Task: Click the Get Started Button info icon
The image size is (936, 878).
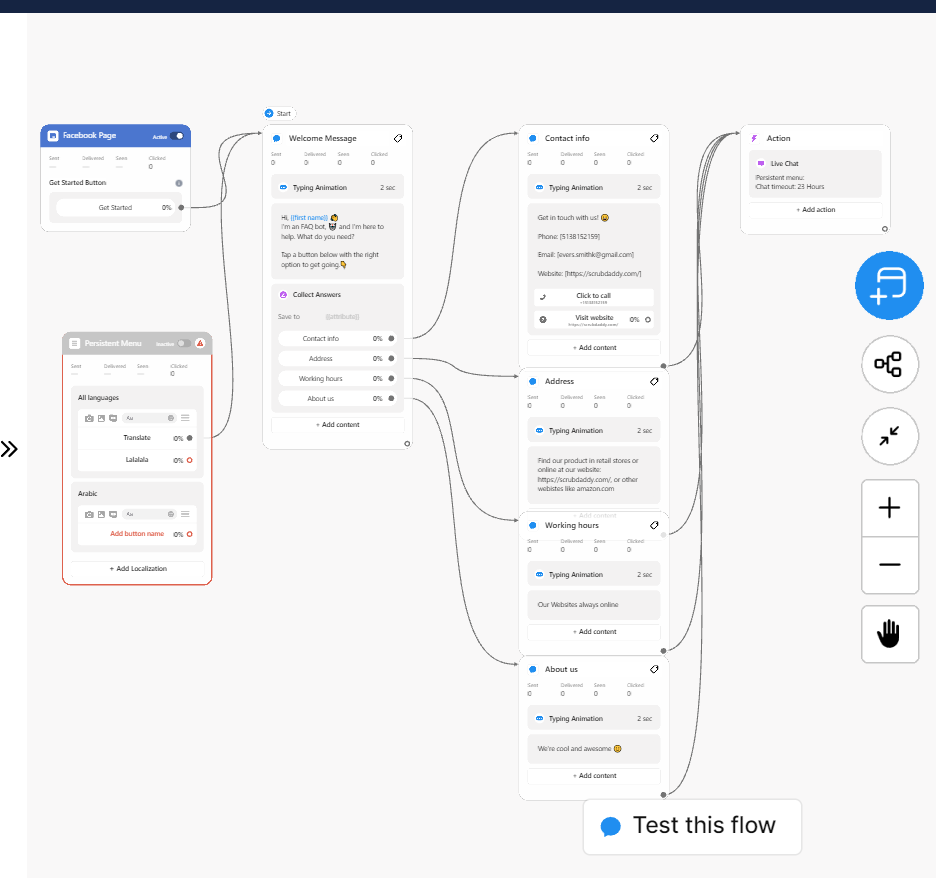Action: pos(179,183)
